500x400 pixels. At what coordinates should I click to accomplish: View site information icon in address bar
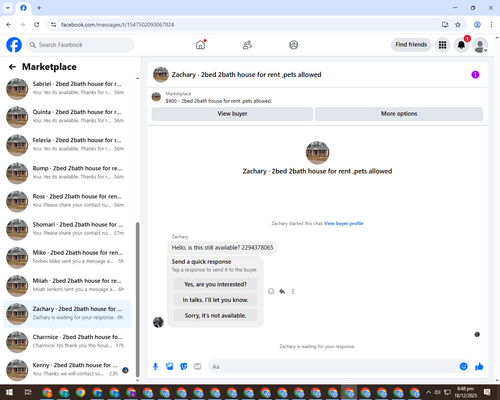(x=53, y=25)
